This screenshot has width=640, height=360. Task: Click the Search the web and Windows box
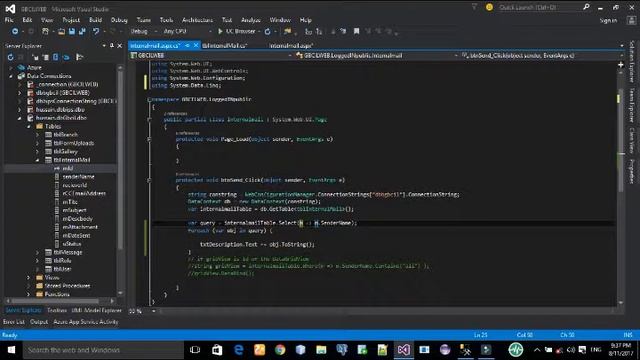103,350
